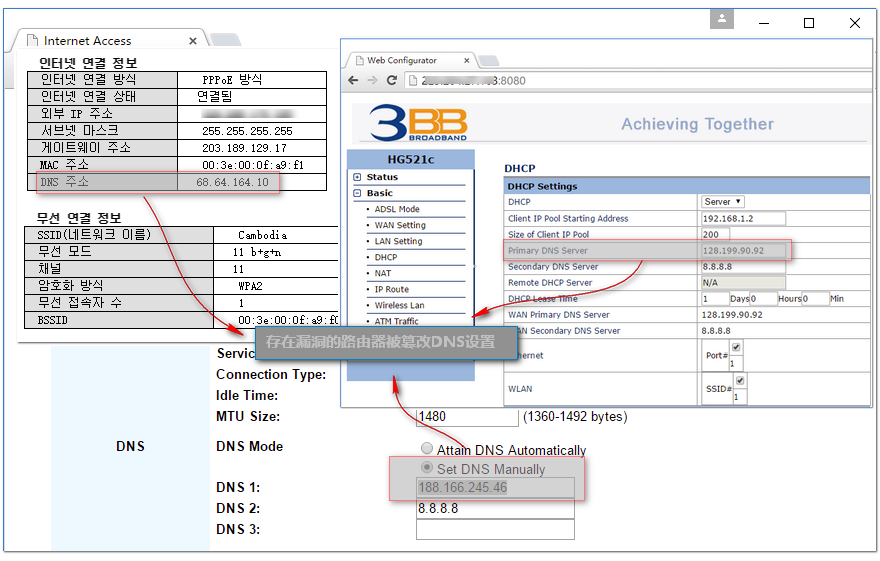Toggle the SSID# 1 checkbox
The height and width of the screenshot is (561, 880).
740,381
